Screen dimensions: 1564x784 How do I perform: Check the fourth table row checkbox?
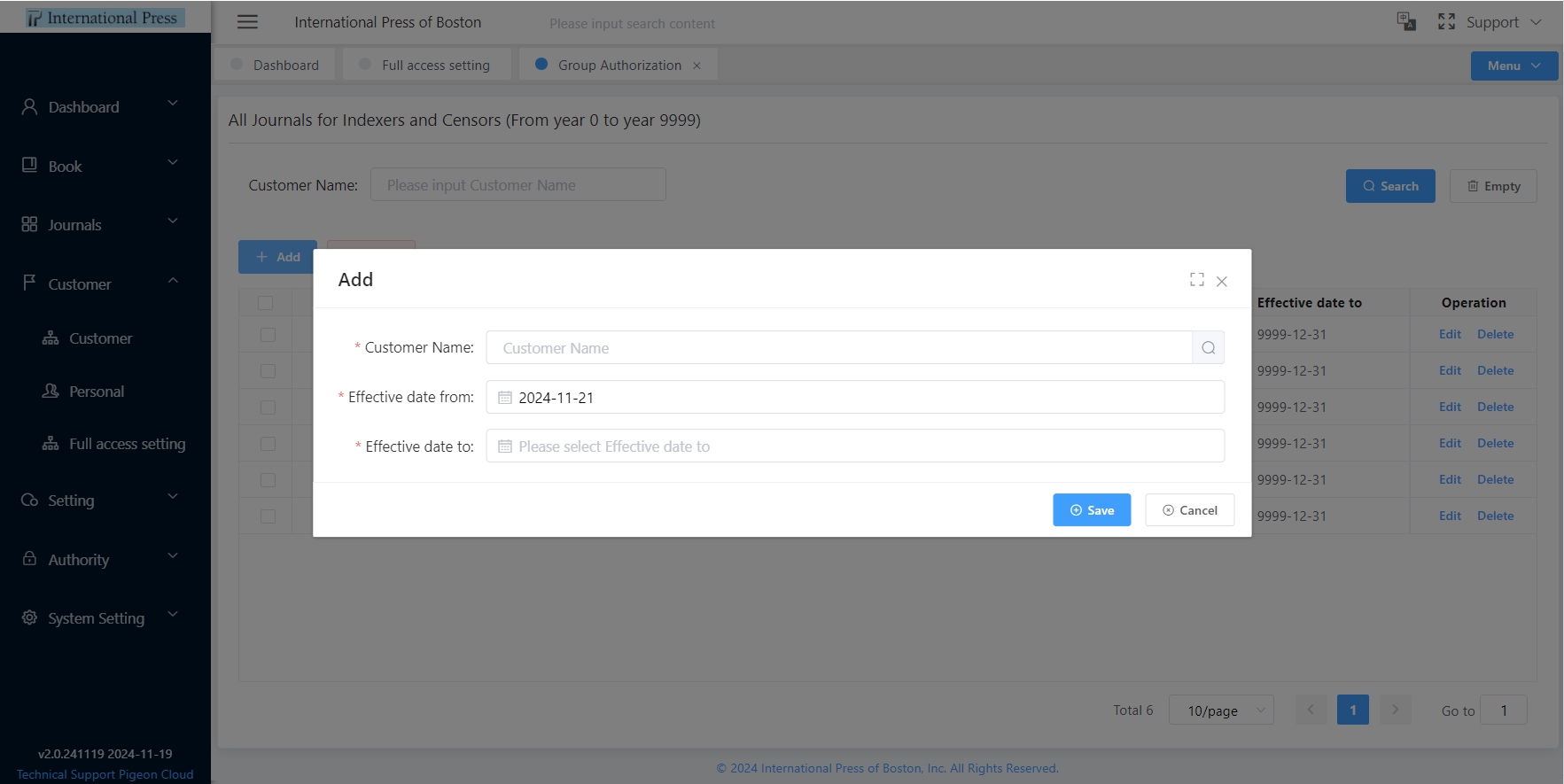pyautogui.click(x=268, y=444)
